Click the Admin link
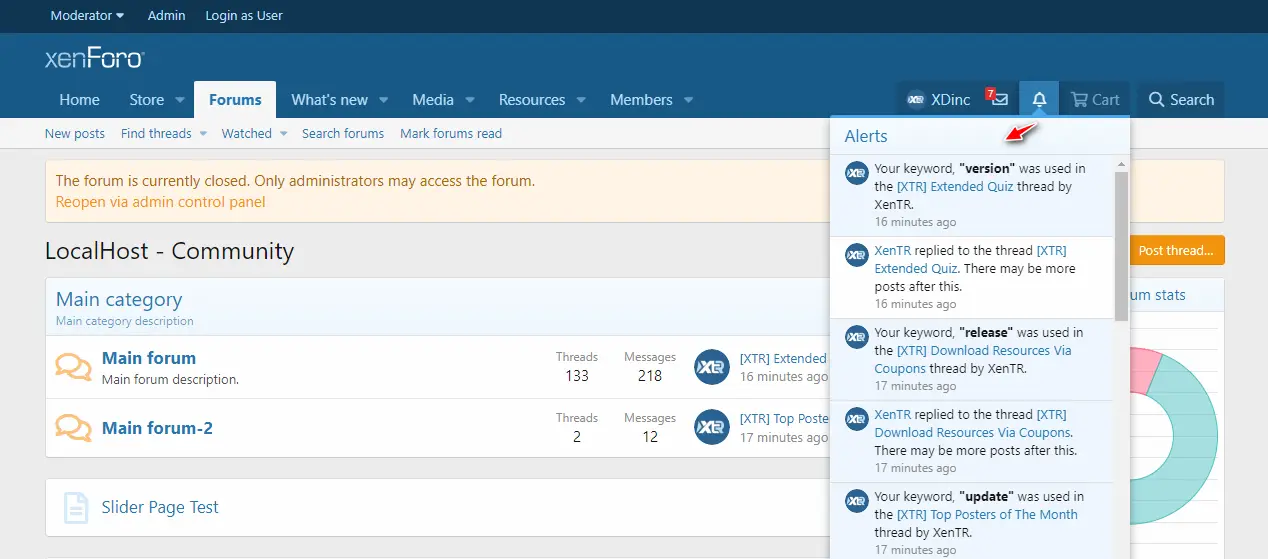 [x=166, y=15]
